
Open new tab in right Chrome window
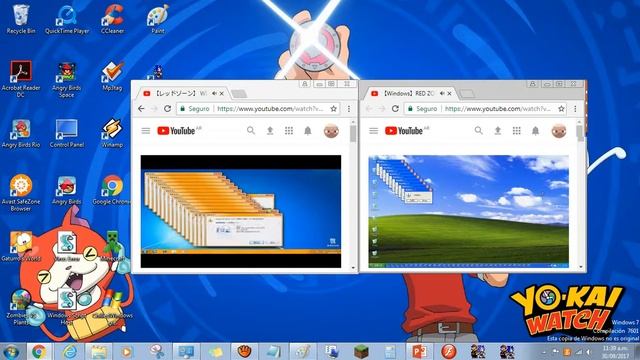click(x=467, y=94)
